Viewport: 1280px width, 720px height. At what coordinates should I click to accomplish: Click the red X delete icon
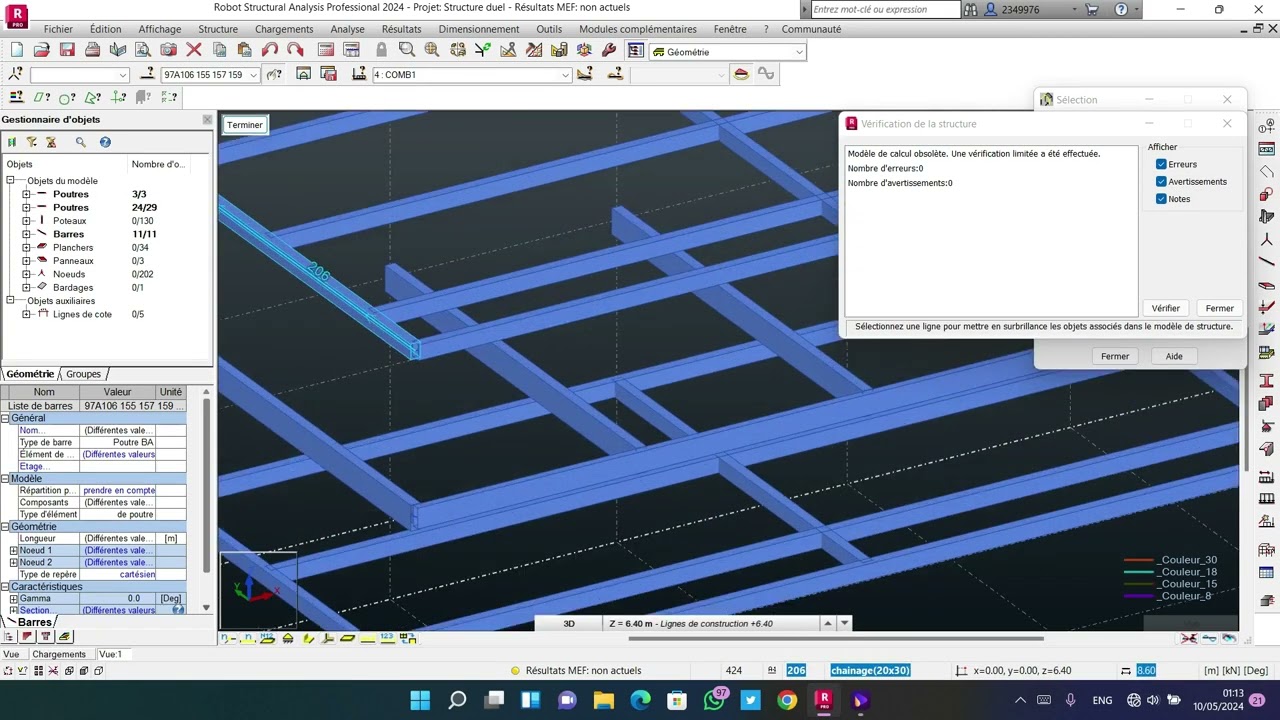194,50
